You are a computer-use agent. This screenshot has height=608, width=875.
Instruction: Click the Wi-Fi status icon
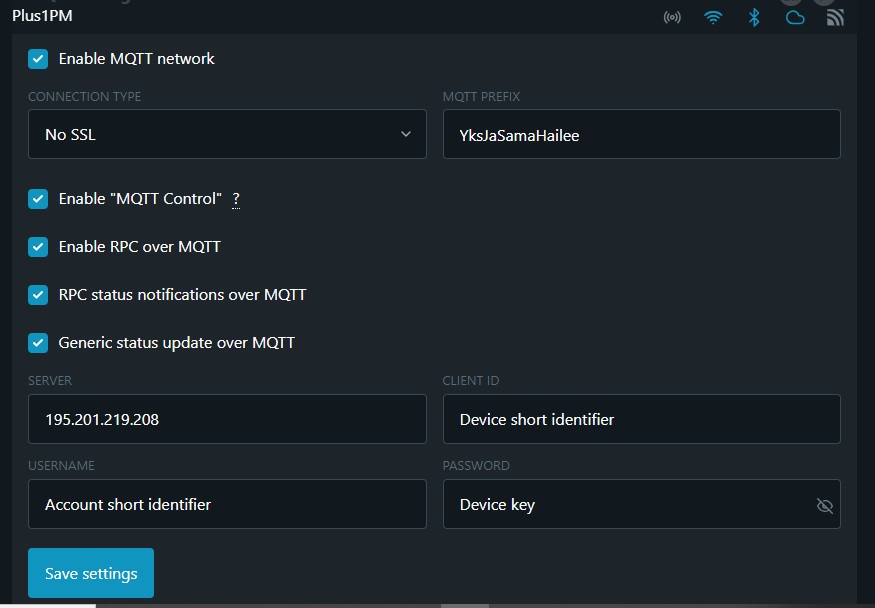713,17
